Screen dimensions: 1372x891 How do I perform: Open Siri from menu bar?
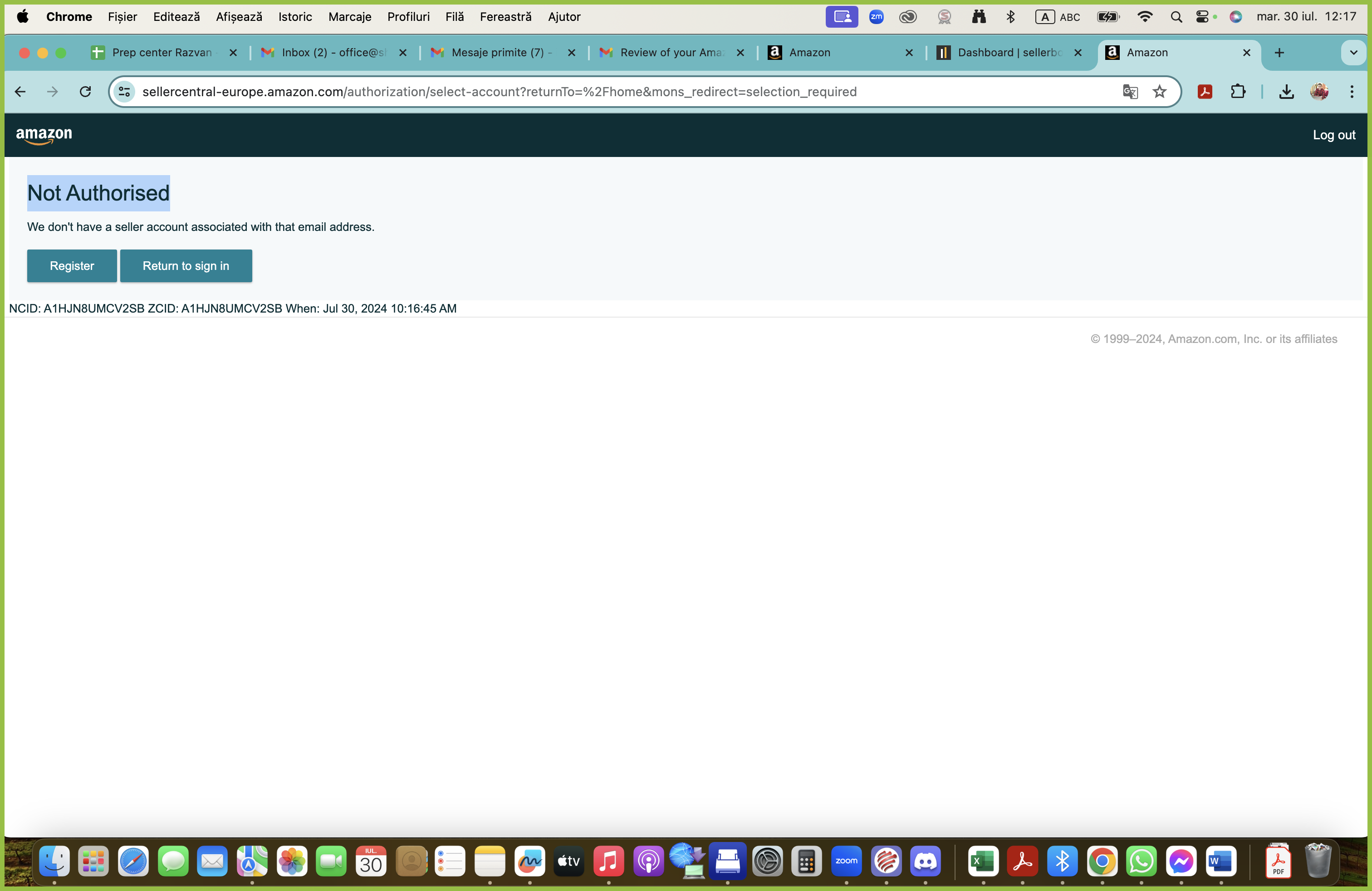click(1235, 17)
